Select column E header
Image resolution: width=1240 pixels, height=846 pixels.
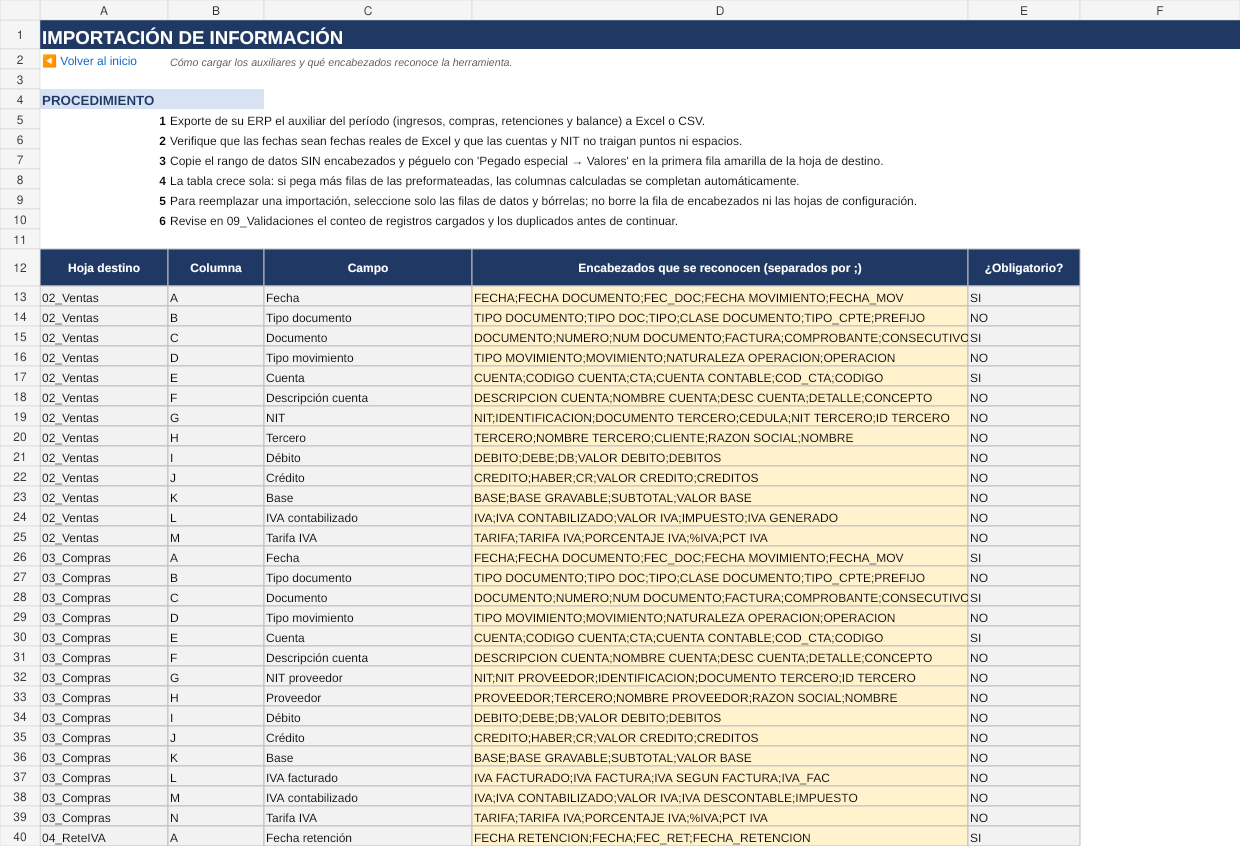(1024, 10)
